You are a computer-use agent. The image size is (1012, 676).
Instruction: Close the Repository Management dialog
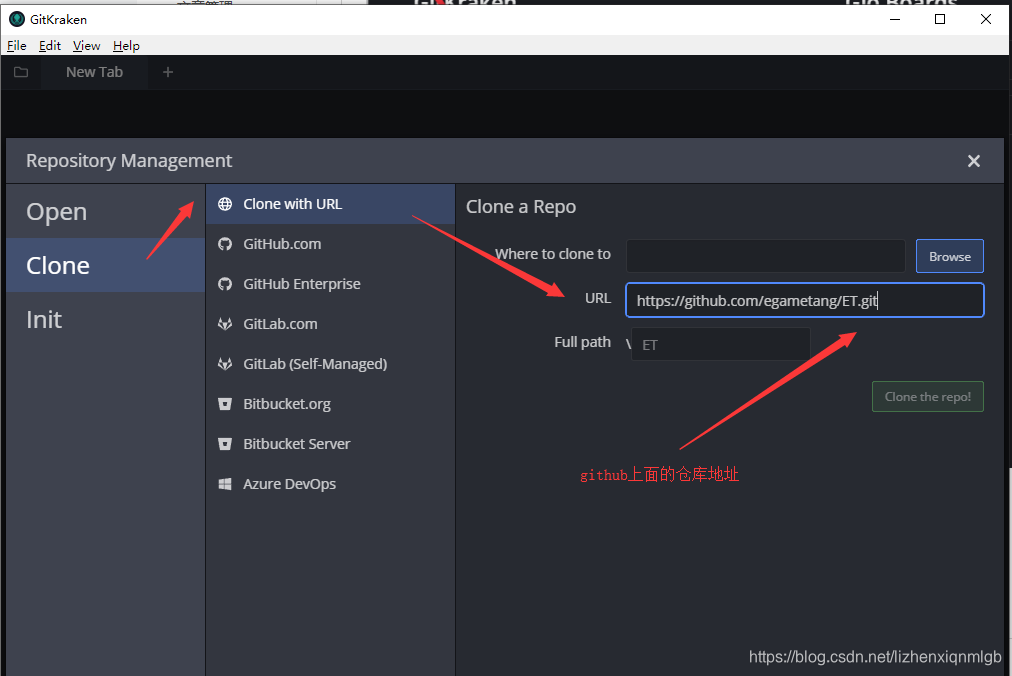pyautogui.click(x=973, y=160)
